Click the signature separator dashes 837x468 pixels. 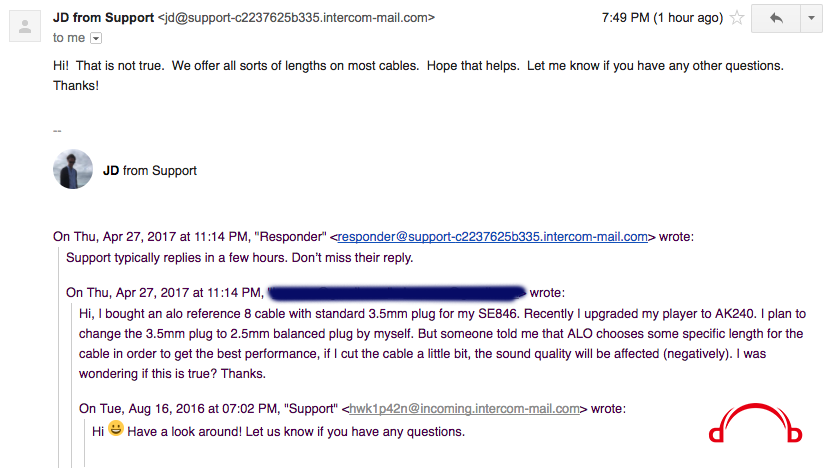point(57,131)
